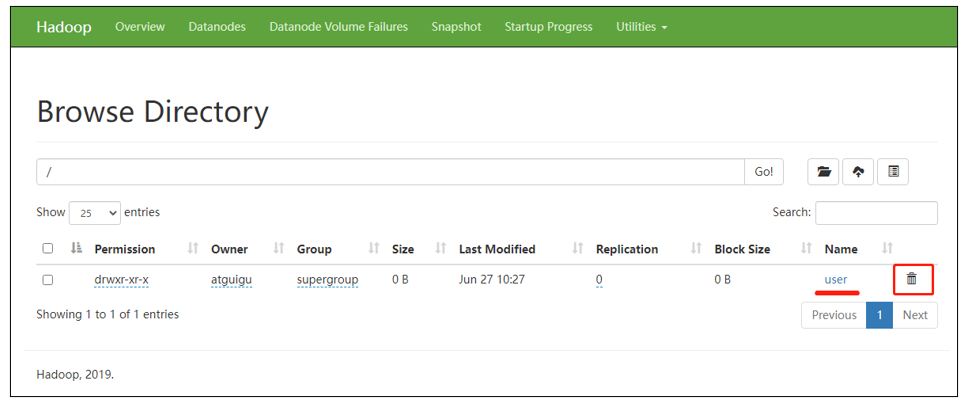
Task: Open the user directory link
Action: pos(836,279)
